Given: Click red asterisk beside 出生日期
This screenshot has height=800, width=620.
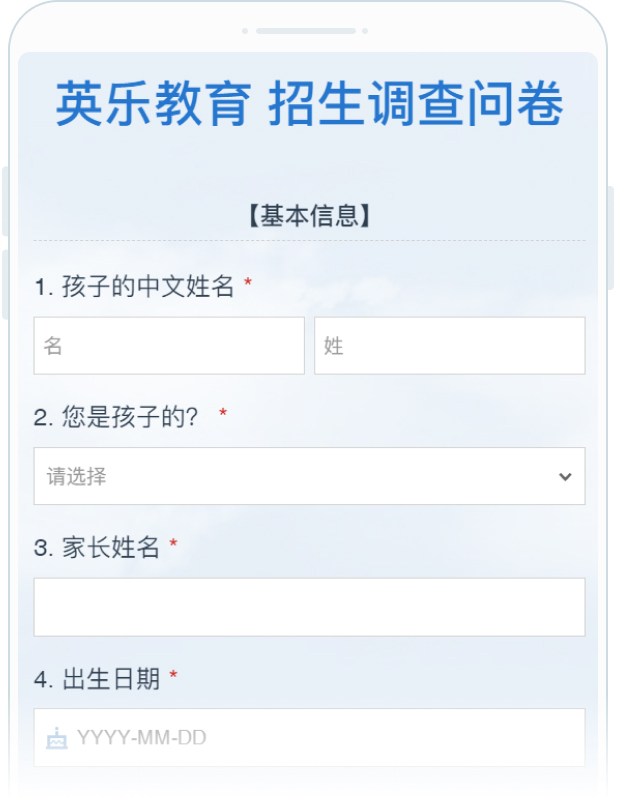Looking at the screenshot, I should (x=173, y=677).
